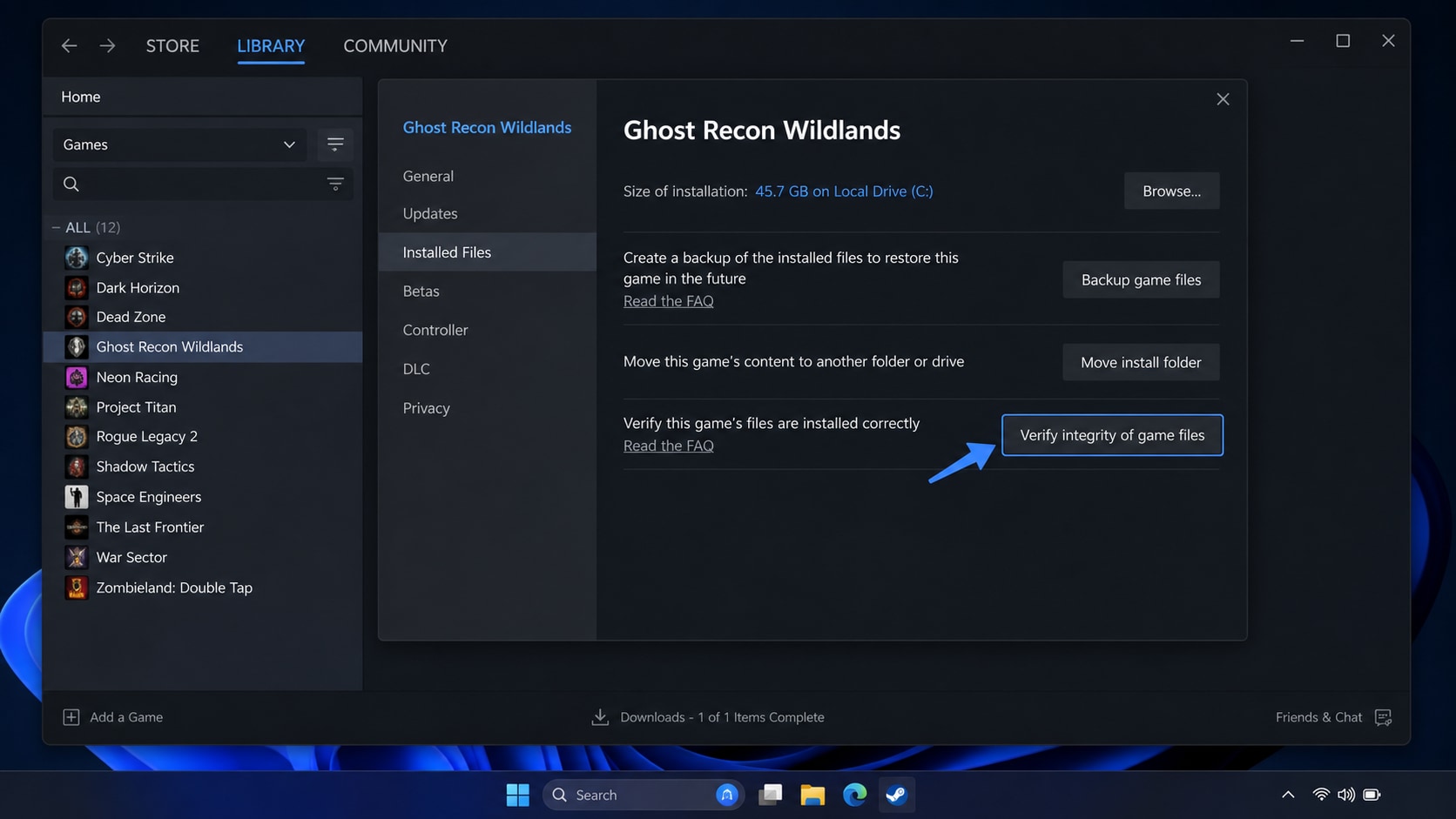This screenshot has height=819, width=1456.
Task: Click Ghost Recon Wildlands sidebar title in dialog
Action: click(x=487, y=127)
